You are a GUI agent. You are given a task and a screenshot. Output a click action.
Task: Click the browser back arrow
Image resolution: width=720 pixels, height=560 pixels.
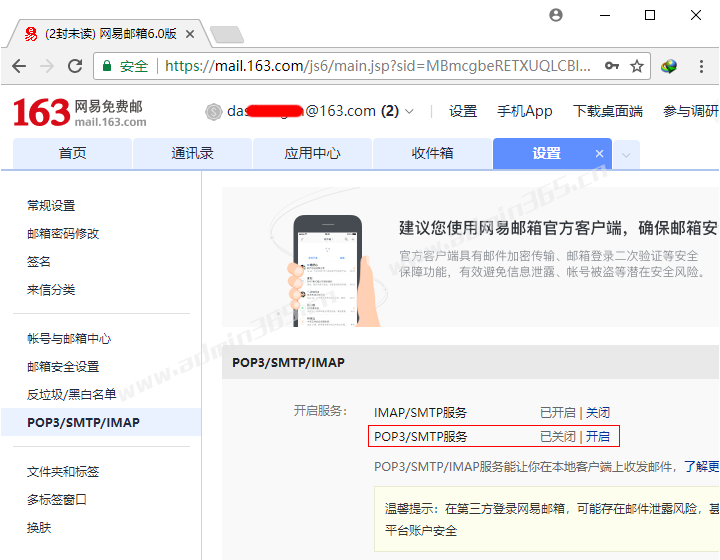click(19, 66)
